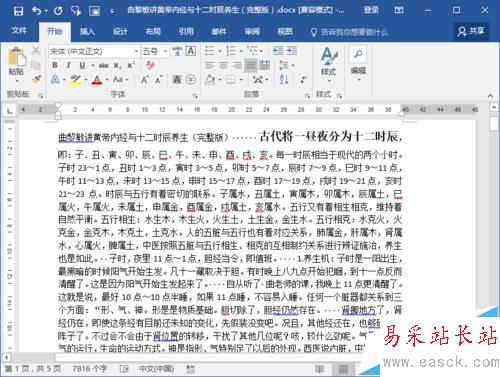Open the font name 宋体 dropdown
The height and width of the screenshot is (377, 500).
pos(136,51)
